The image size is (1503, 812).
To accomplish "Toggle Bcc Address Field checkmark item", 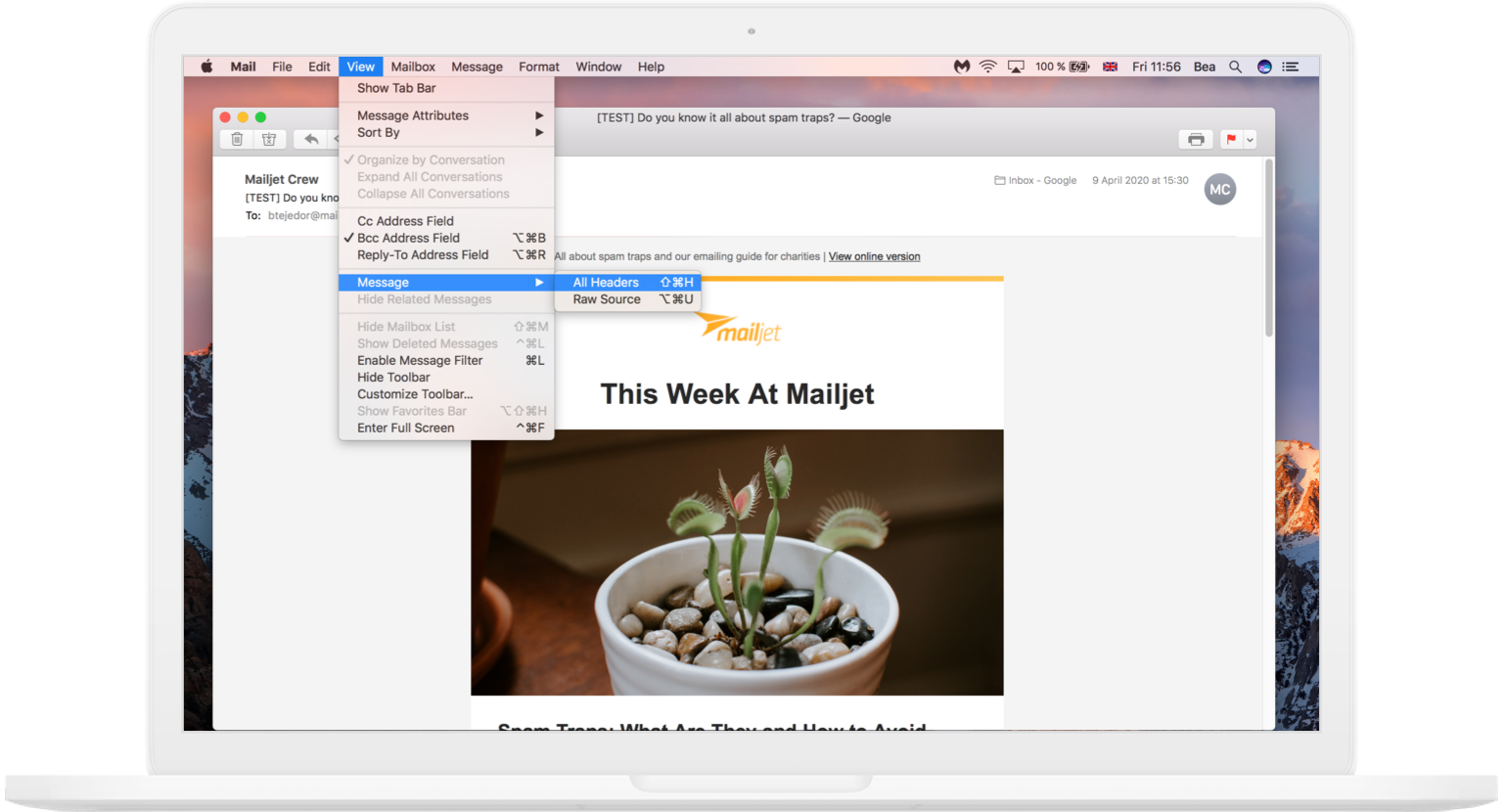I will [446, 238].
